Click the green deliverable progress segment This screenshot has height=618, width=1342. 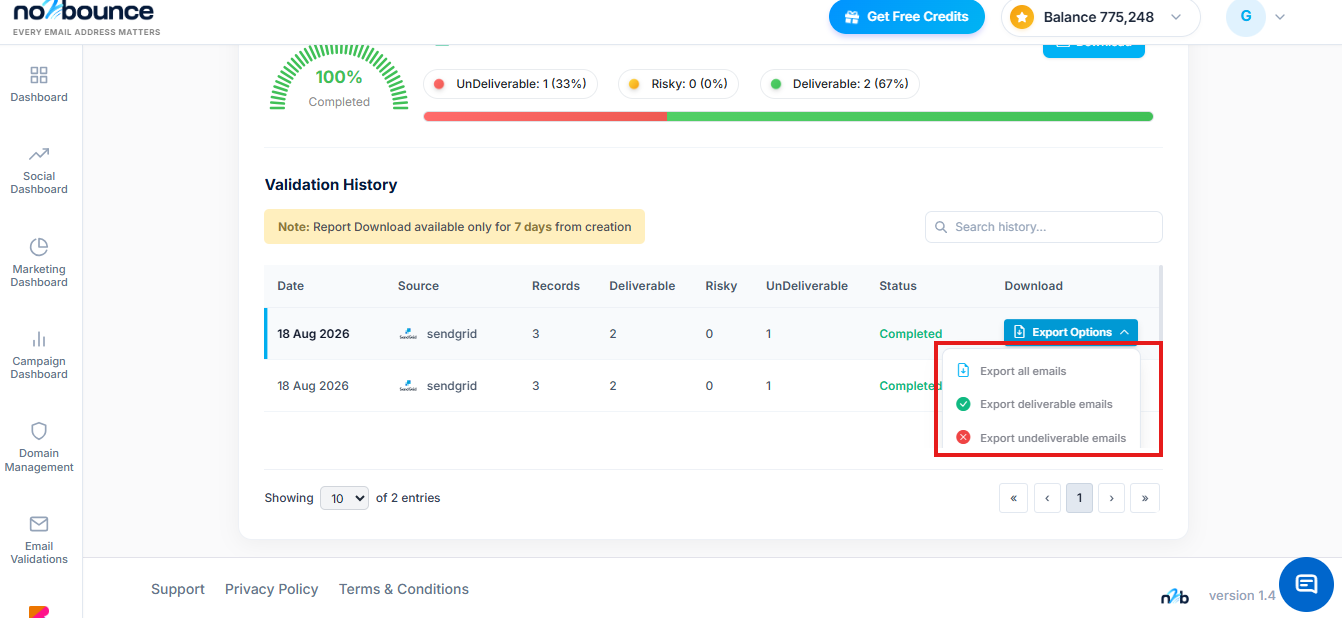click(910, 116)
